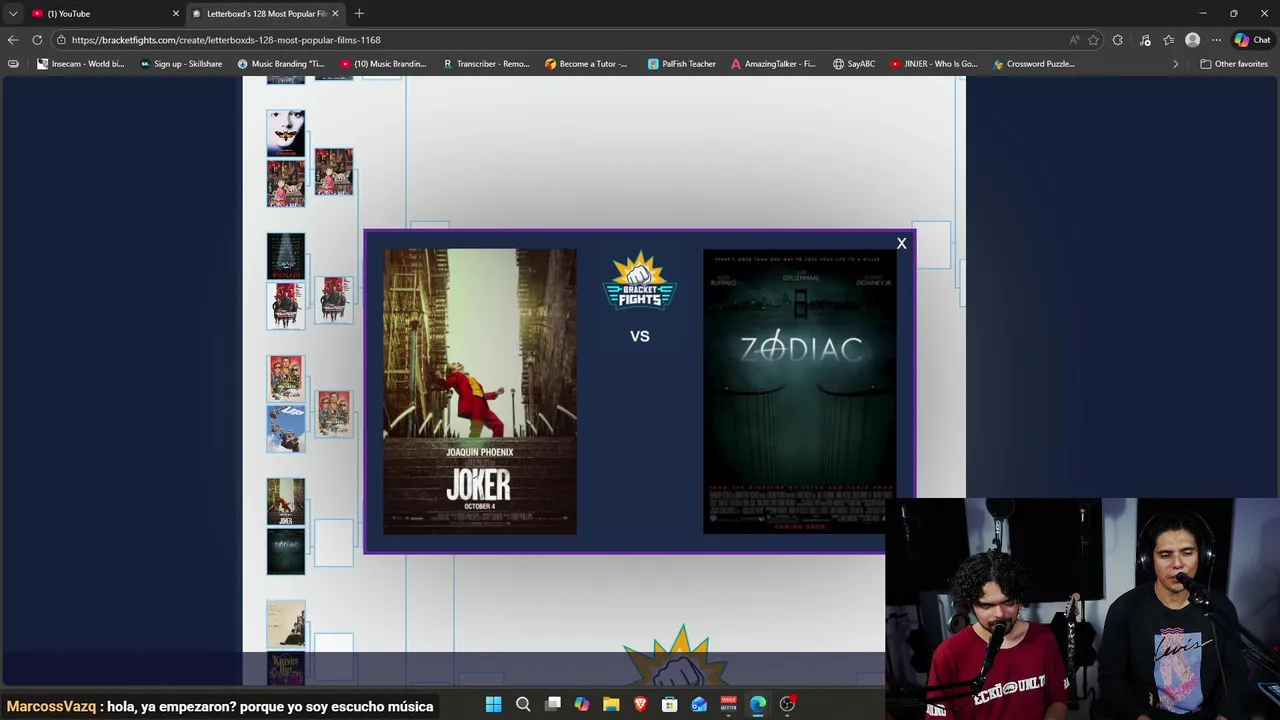
Task: Launch Copilot from the taskbar
Action: (x=582, y=704)
